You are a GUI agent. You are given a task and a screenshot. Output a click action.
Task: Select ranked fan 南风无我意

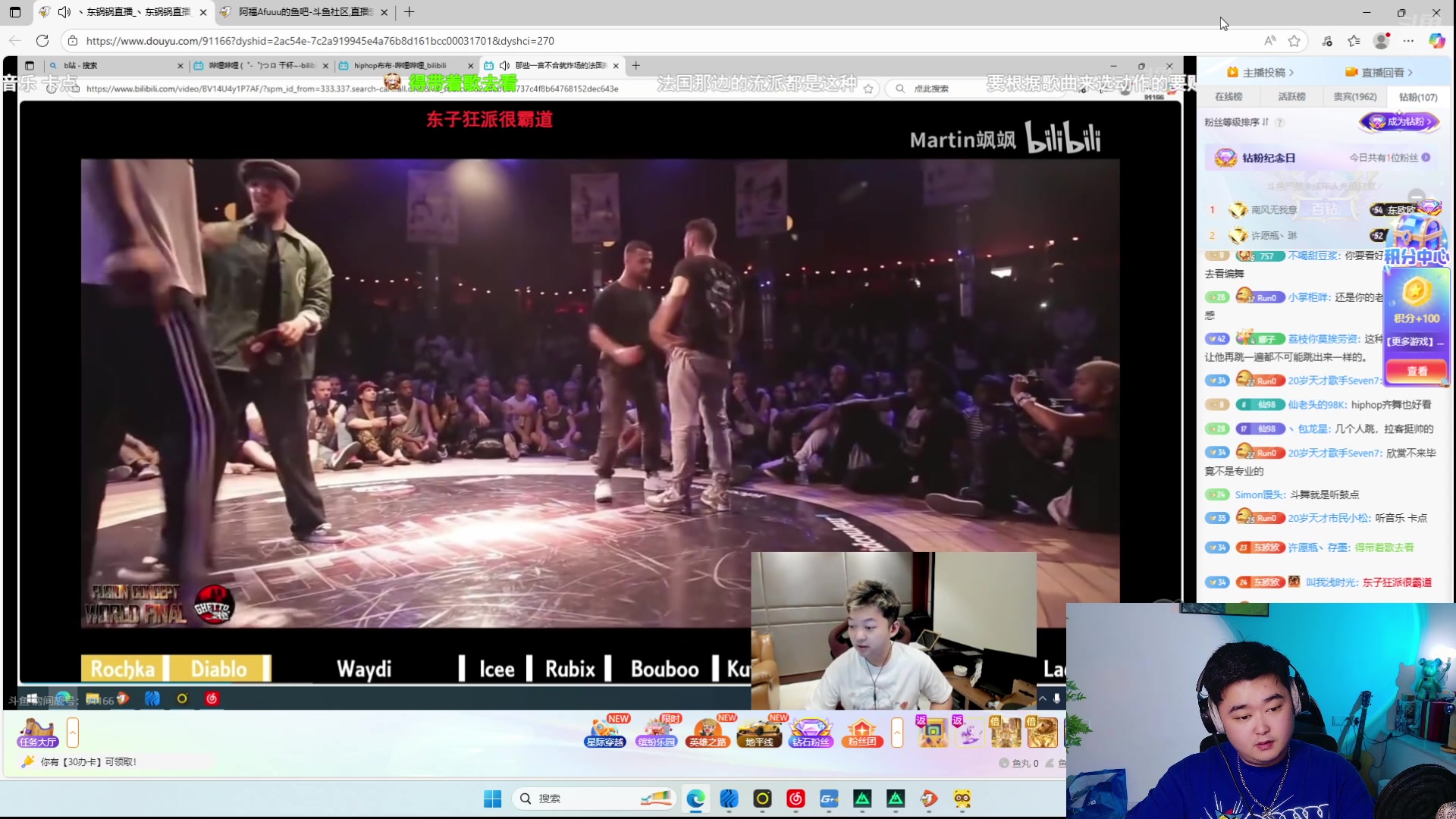pyautogui.click(x=1274, y=210)
